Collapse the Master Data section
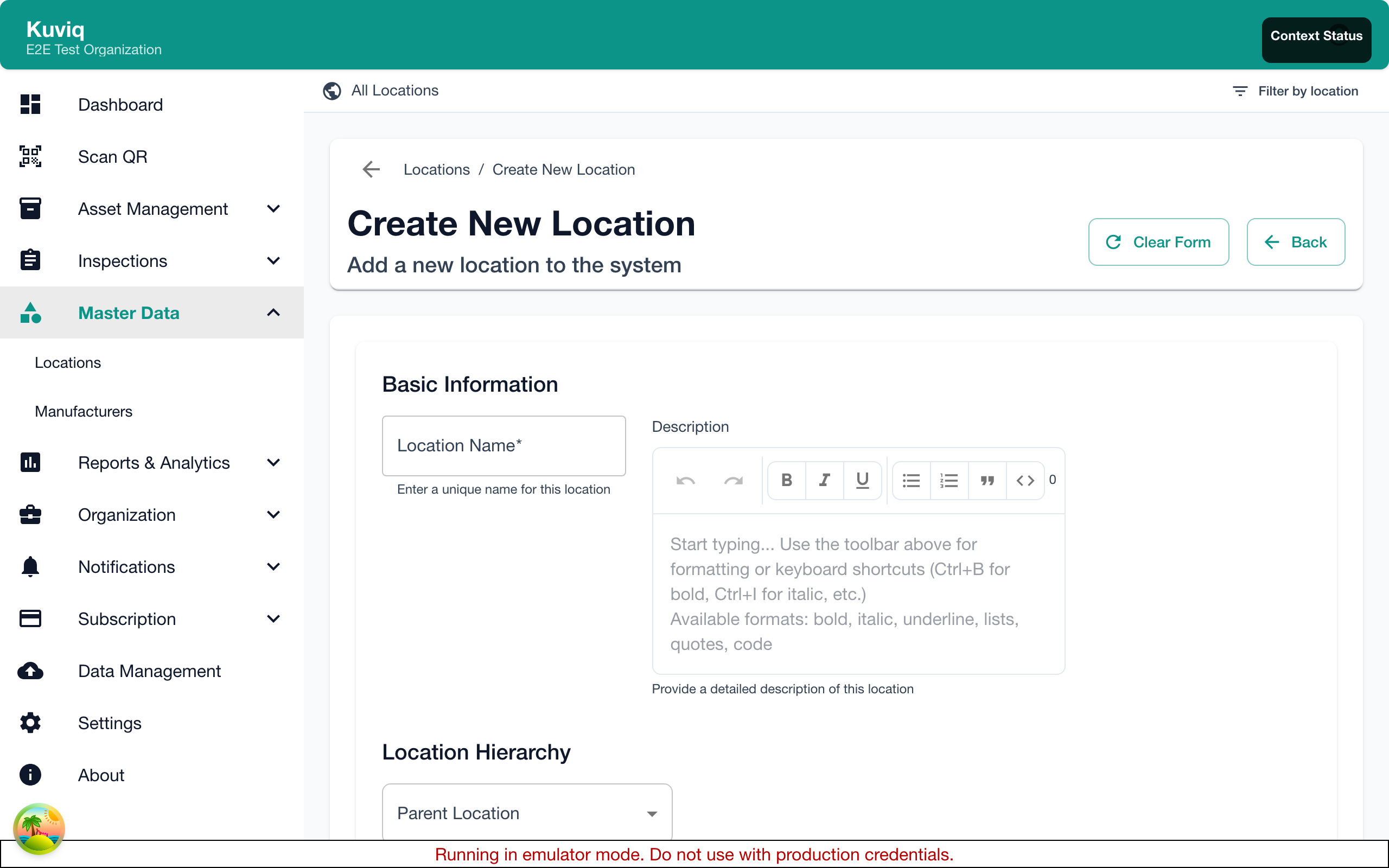The height and width of the screenshot is (868, 1389). point(273,313)
